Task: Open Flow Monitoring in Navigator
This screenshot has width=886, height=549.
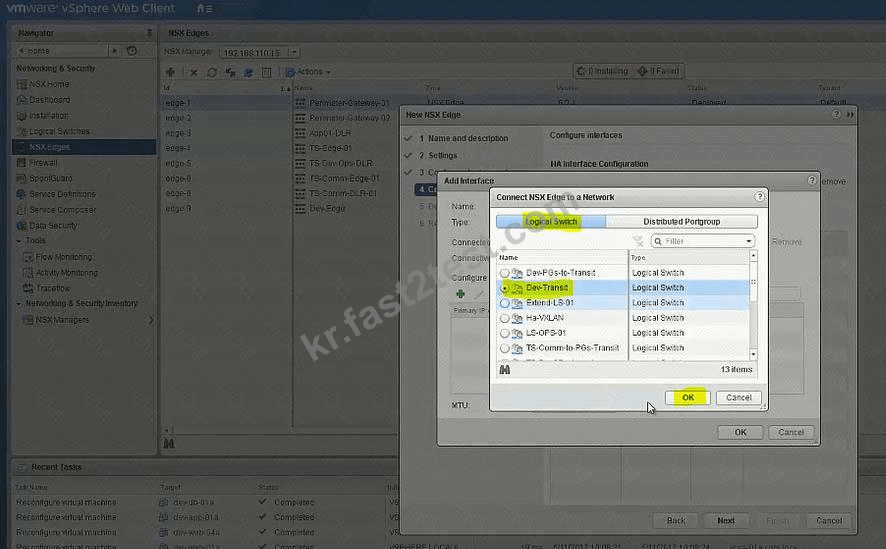Action: coord(63,257)
